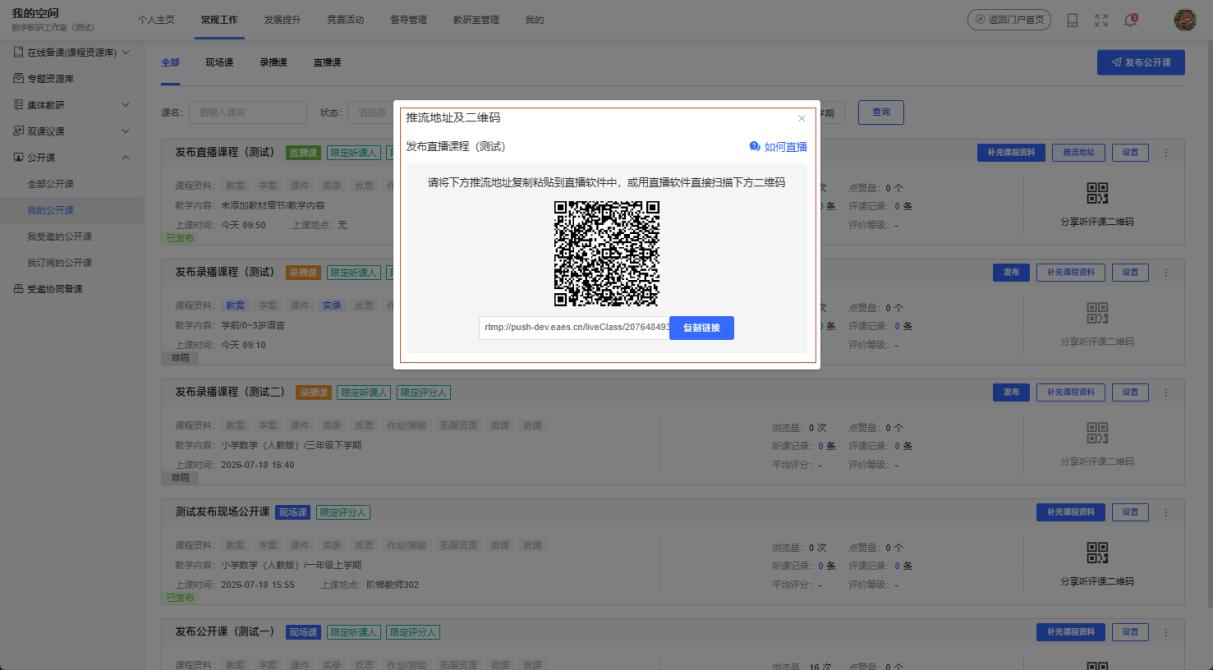The width and height of the screenshot is (1213, 670).
Task: Click 受邀协同备课 sidebar icon
Action: pos(18,289)
